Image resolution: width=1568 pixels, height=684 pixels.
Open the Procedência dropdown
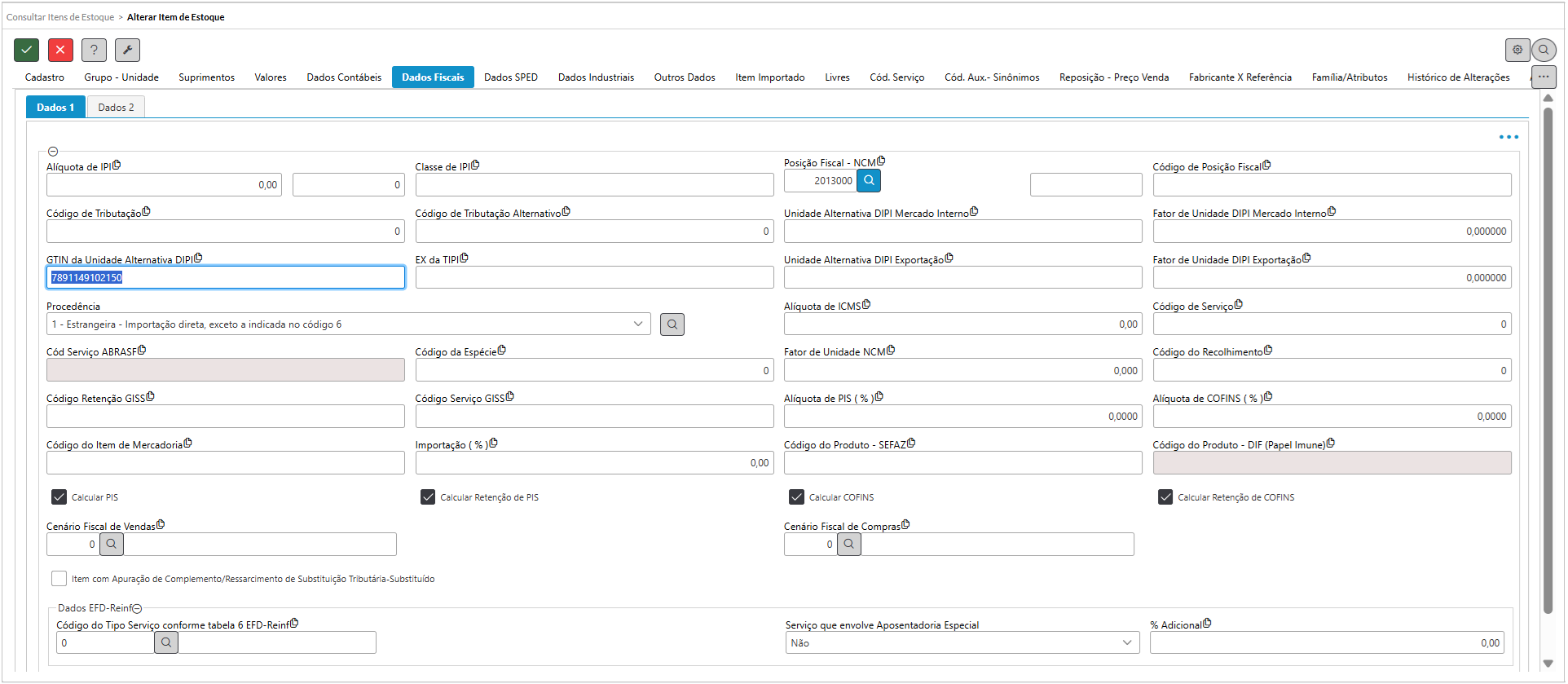349,324
